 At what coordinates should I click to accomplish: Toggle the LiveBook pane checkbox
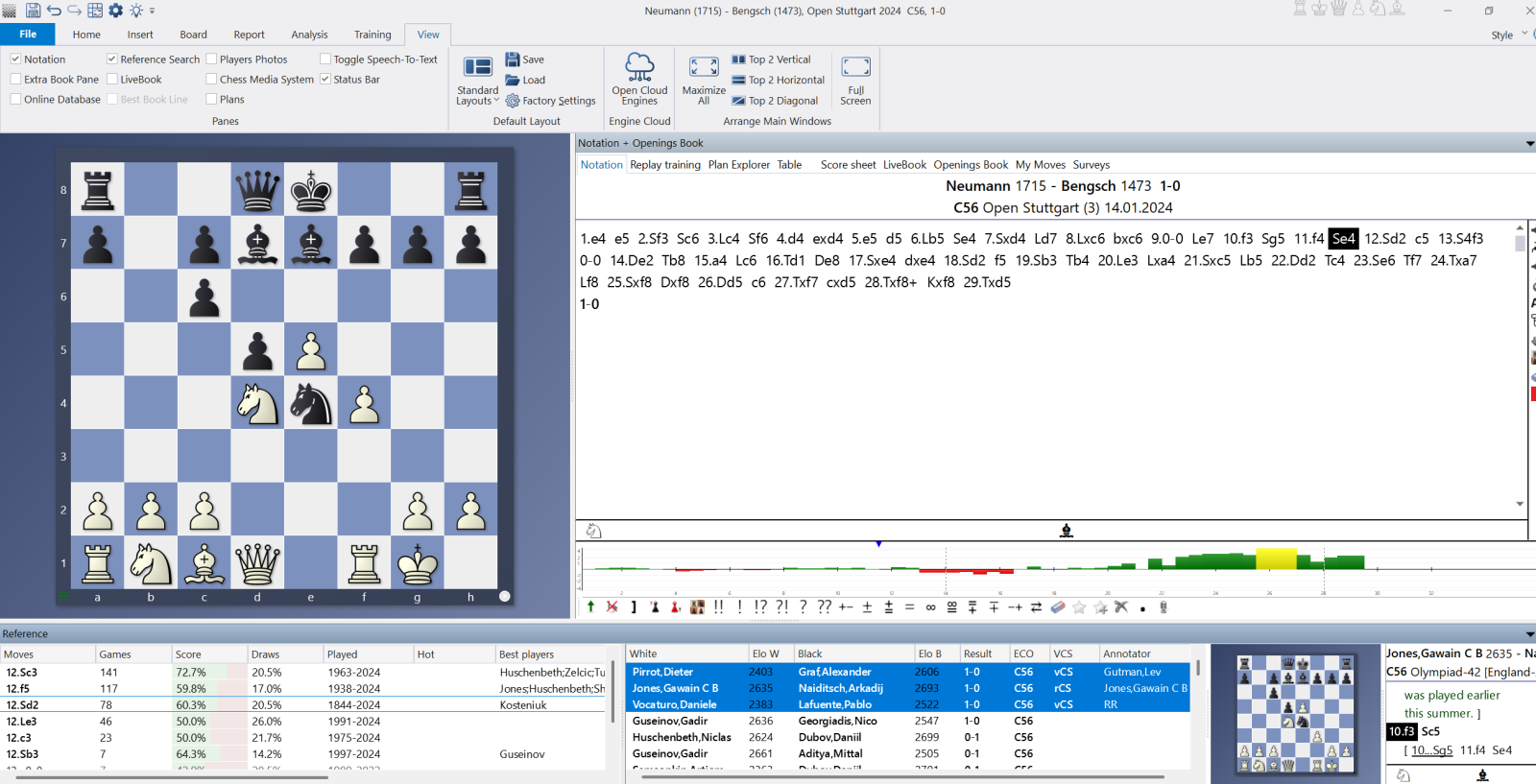point(112,80)
